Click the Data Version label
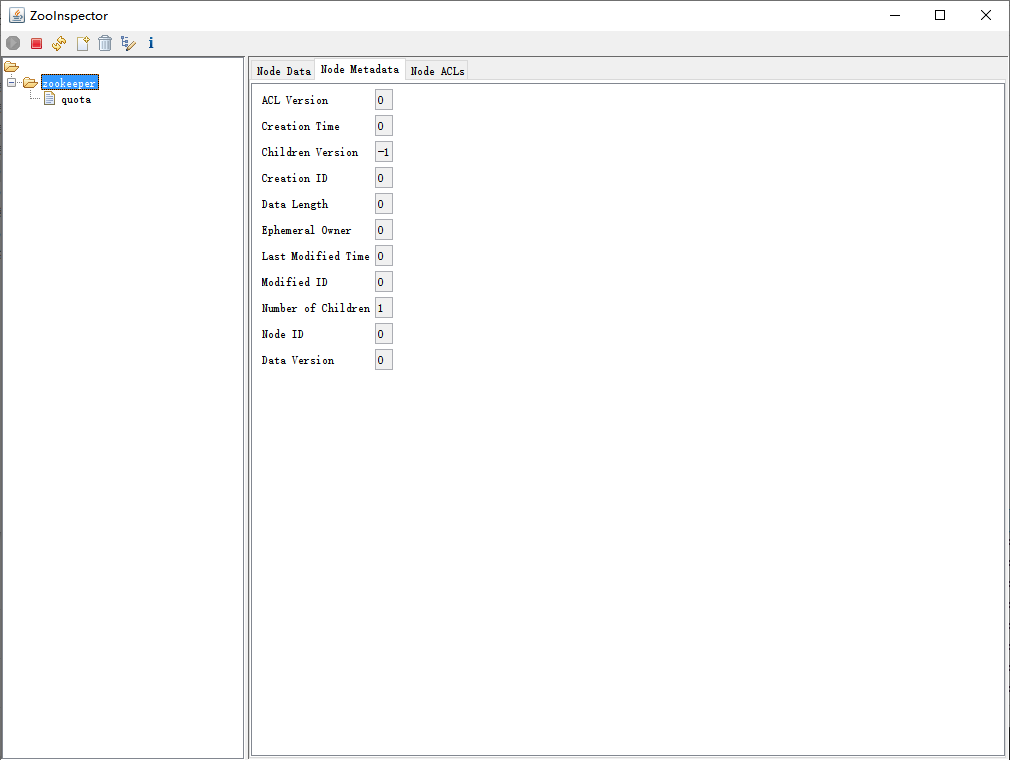The image size is (1010, 760). pyautogui.click(x=298, y=360)
